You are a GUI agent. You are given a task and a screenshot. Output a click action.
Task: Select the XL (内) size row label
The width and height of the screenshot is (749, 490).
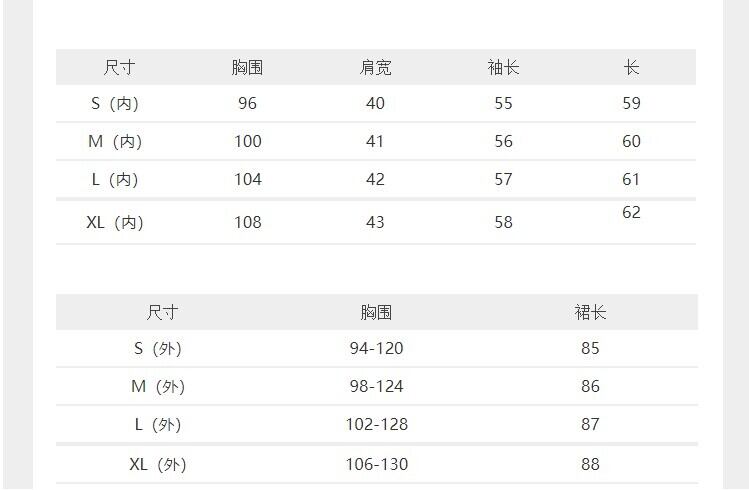(x=115, y=222)
